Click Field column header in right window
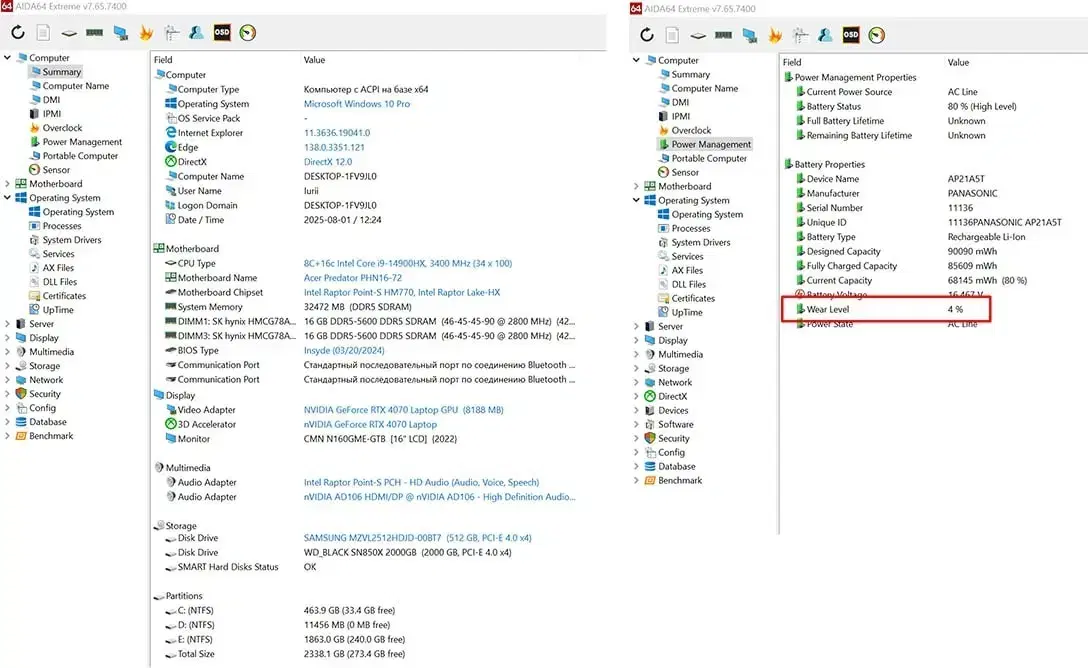 [792, 62]
